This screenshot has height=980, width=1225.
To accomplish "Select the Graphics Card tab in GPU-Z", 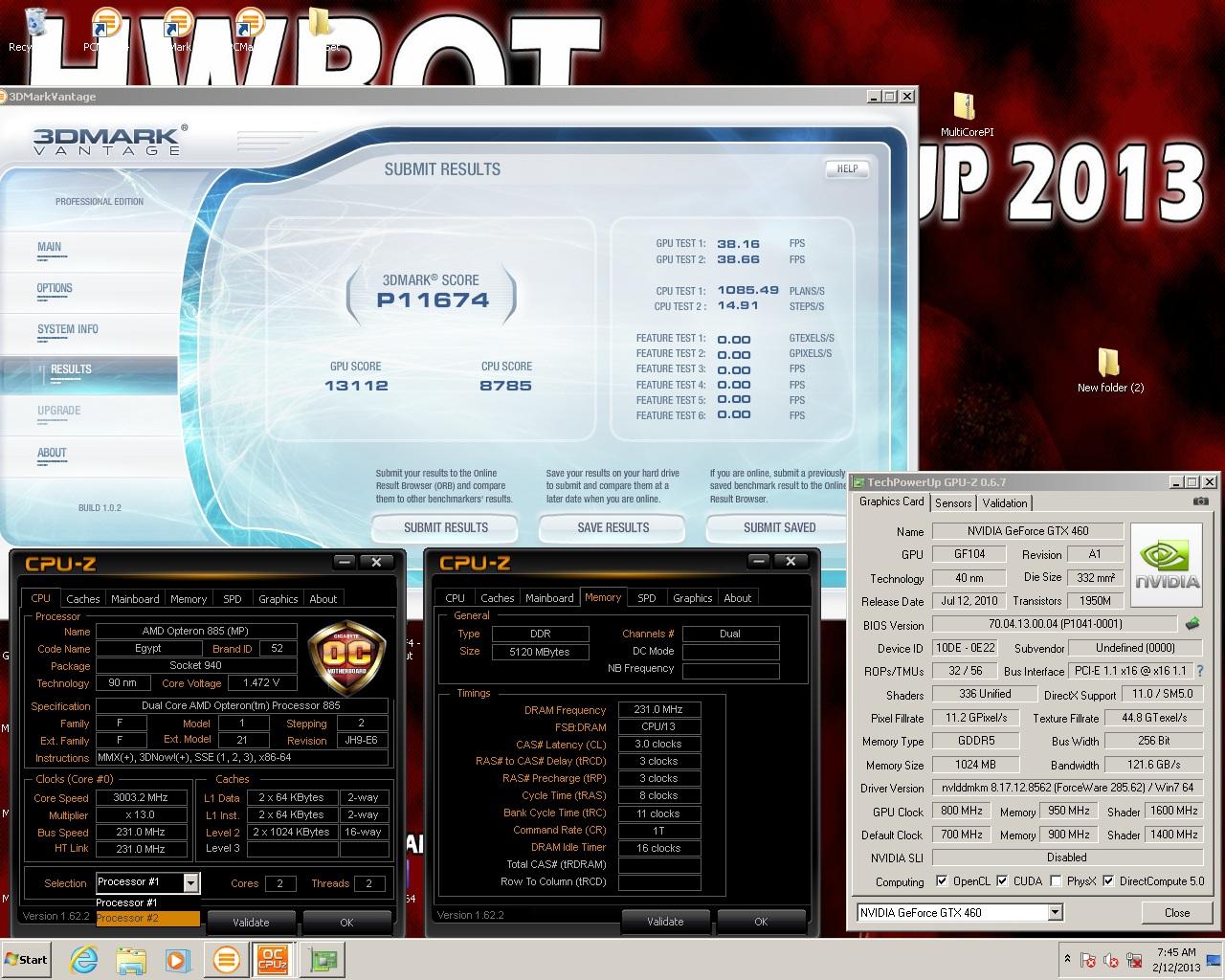I will pyautogui.click(x=892, y=501).
